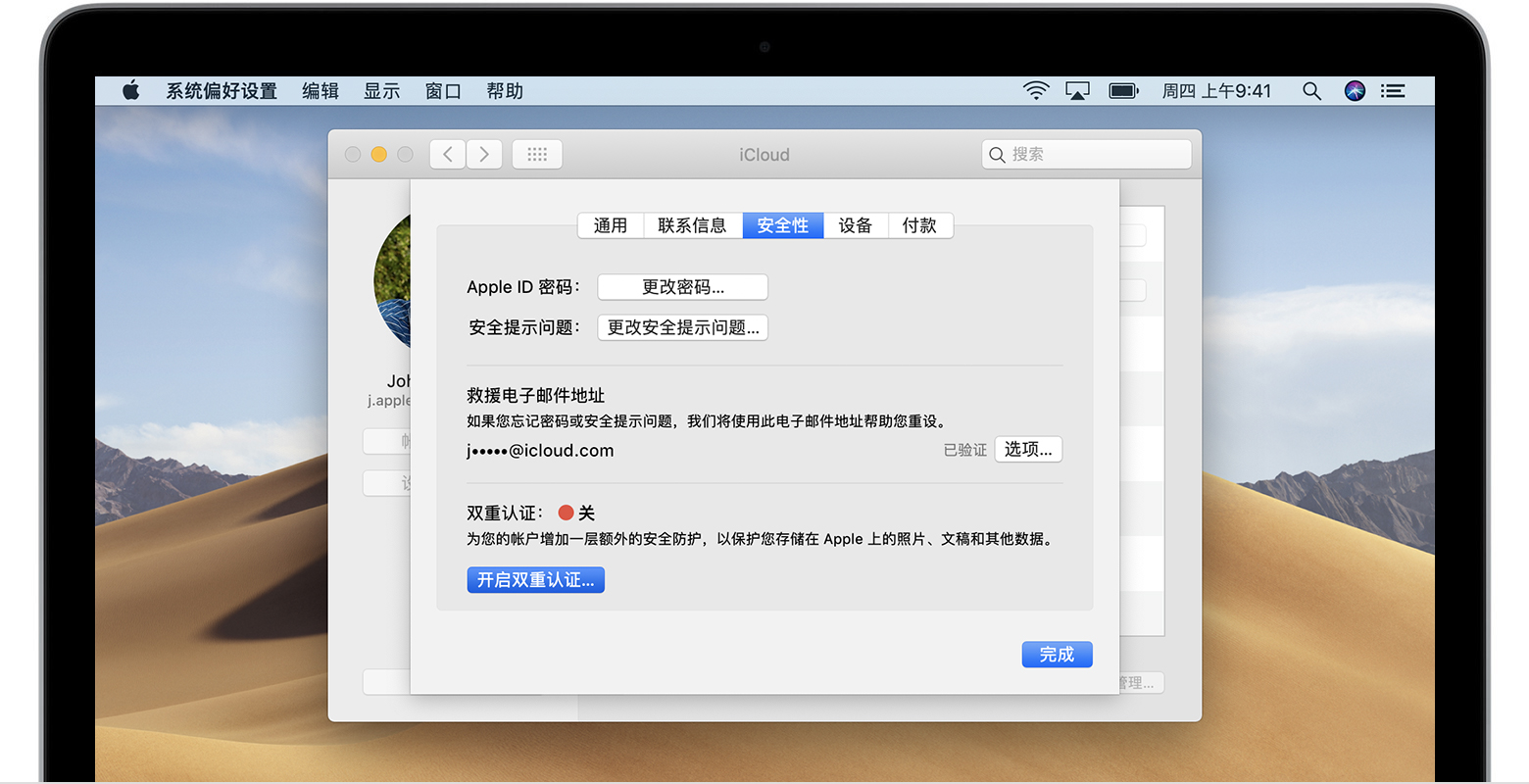Image resolution: width=1529 pixels, height=784 pixels.
Task: Go forward with the toolbar forward arrow
Action: tap(484, 154)
